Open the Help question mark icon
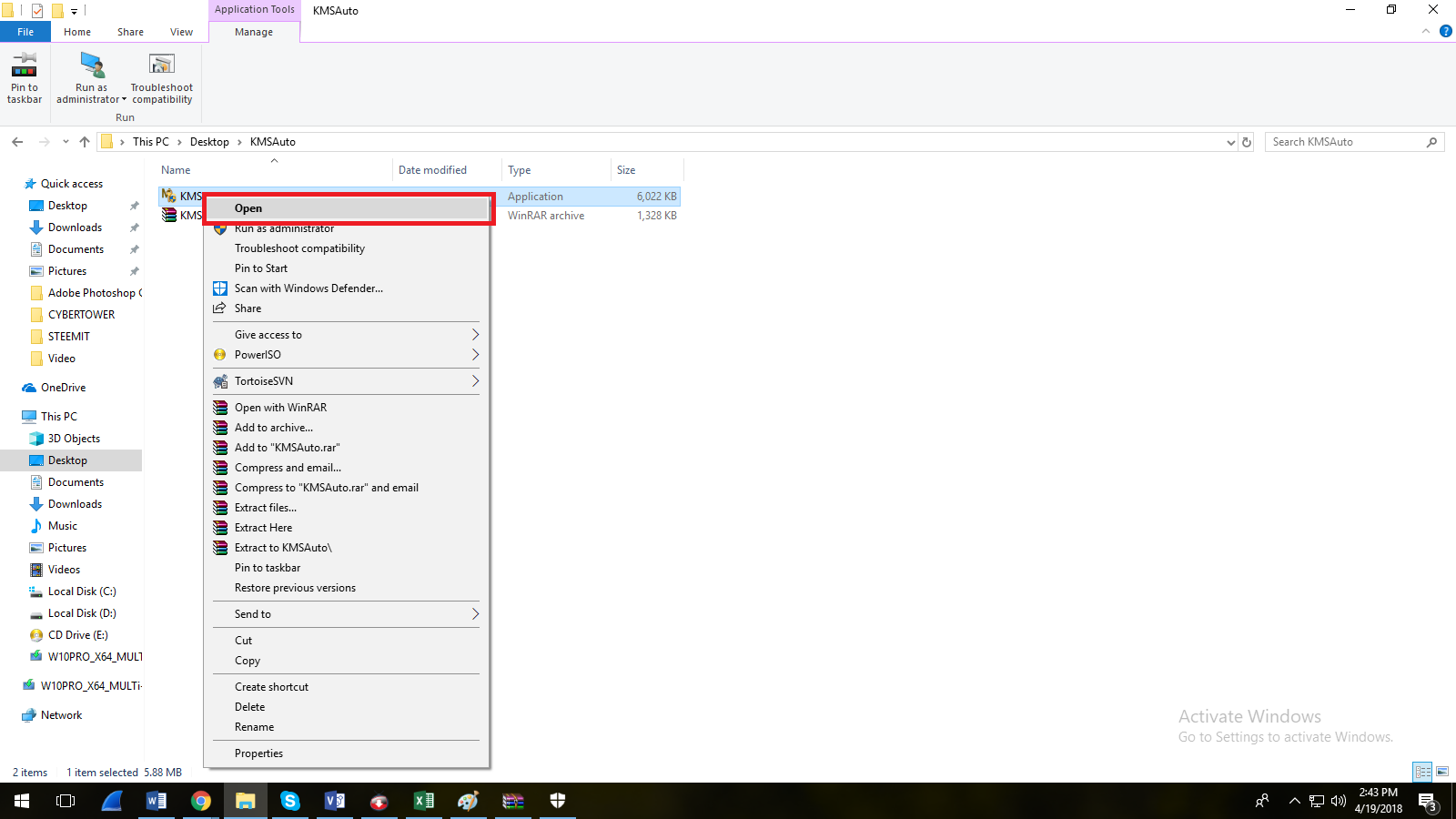 coord(1445,31)
